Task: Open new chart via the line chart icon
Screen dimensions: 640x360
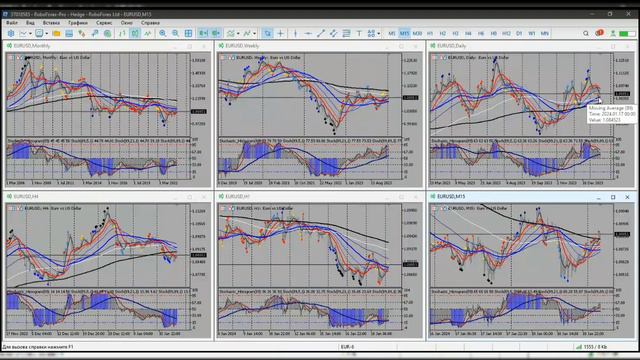Action: (x=23, y=33)
